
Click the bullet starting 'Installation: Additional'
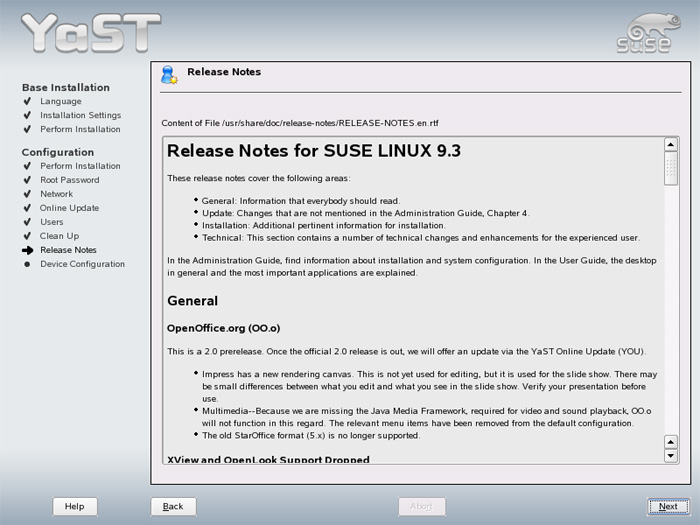click(324, 225)
